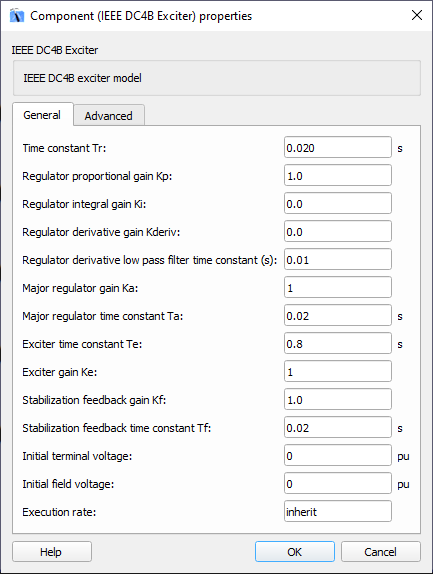This screenshot has width=433, height=574.
Task: Edit the Exciter time constant Te field
Action: point(337,344)
